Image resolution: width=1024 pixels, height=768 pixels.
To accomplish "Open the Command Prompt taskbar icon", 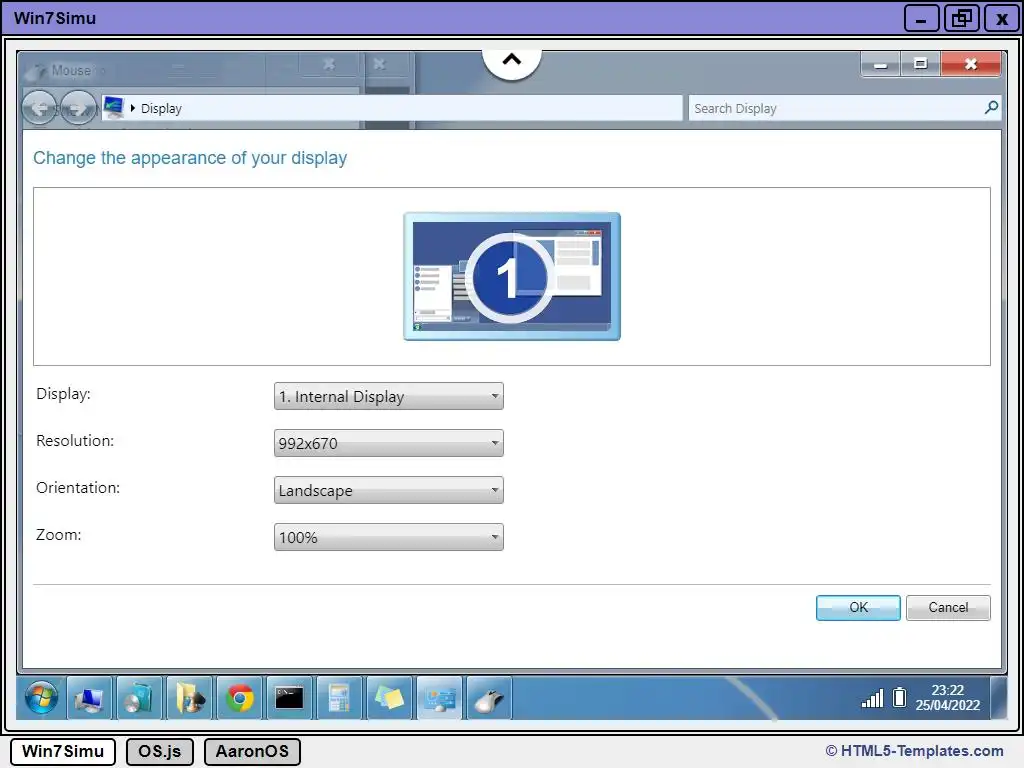I will 289,699.
